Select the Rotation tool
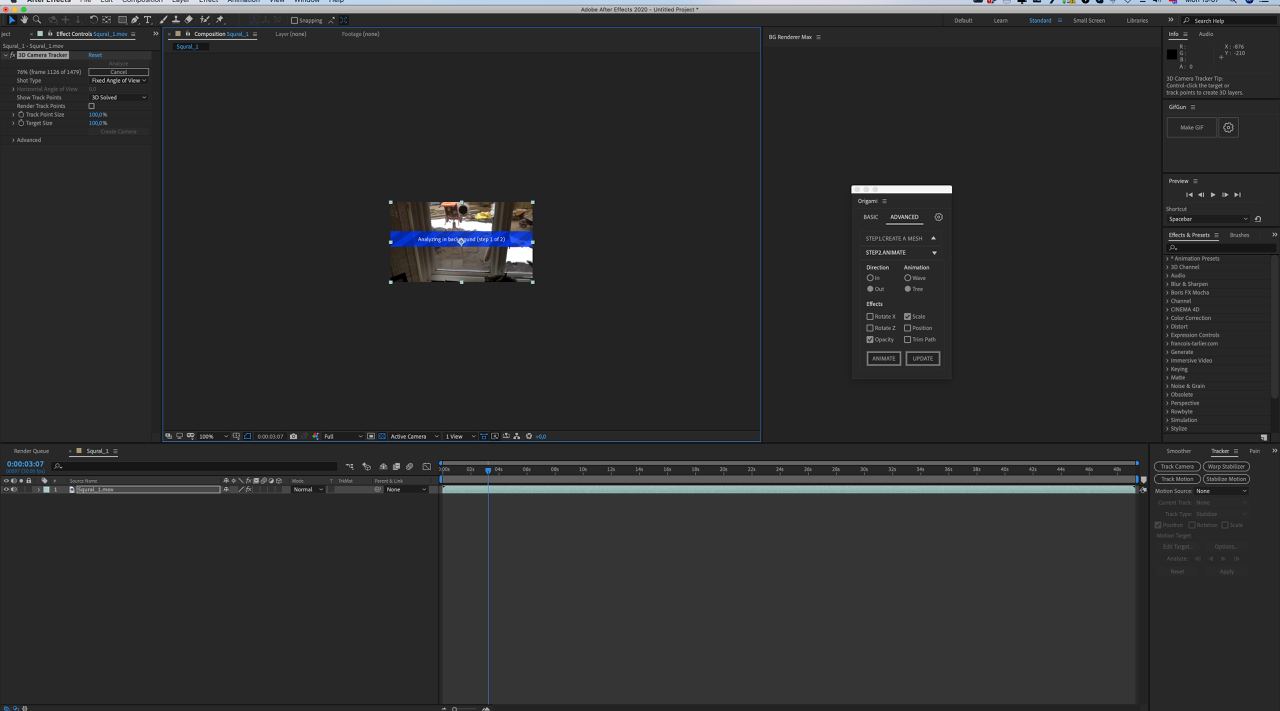This screenshot has width=1280, height=711. [x=93, y=20]
